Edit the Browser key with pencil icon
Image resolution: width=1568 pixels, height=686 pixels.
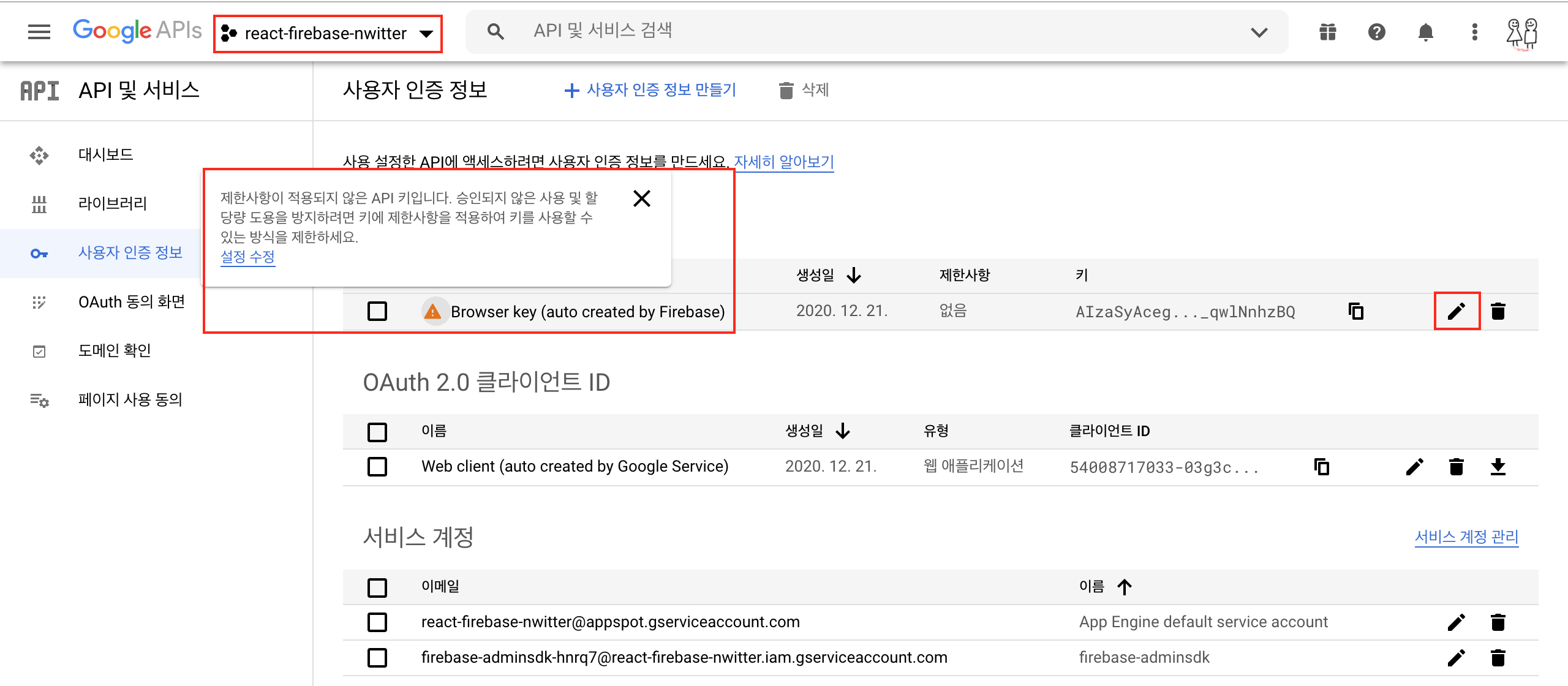click(x=1457, y=311)
